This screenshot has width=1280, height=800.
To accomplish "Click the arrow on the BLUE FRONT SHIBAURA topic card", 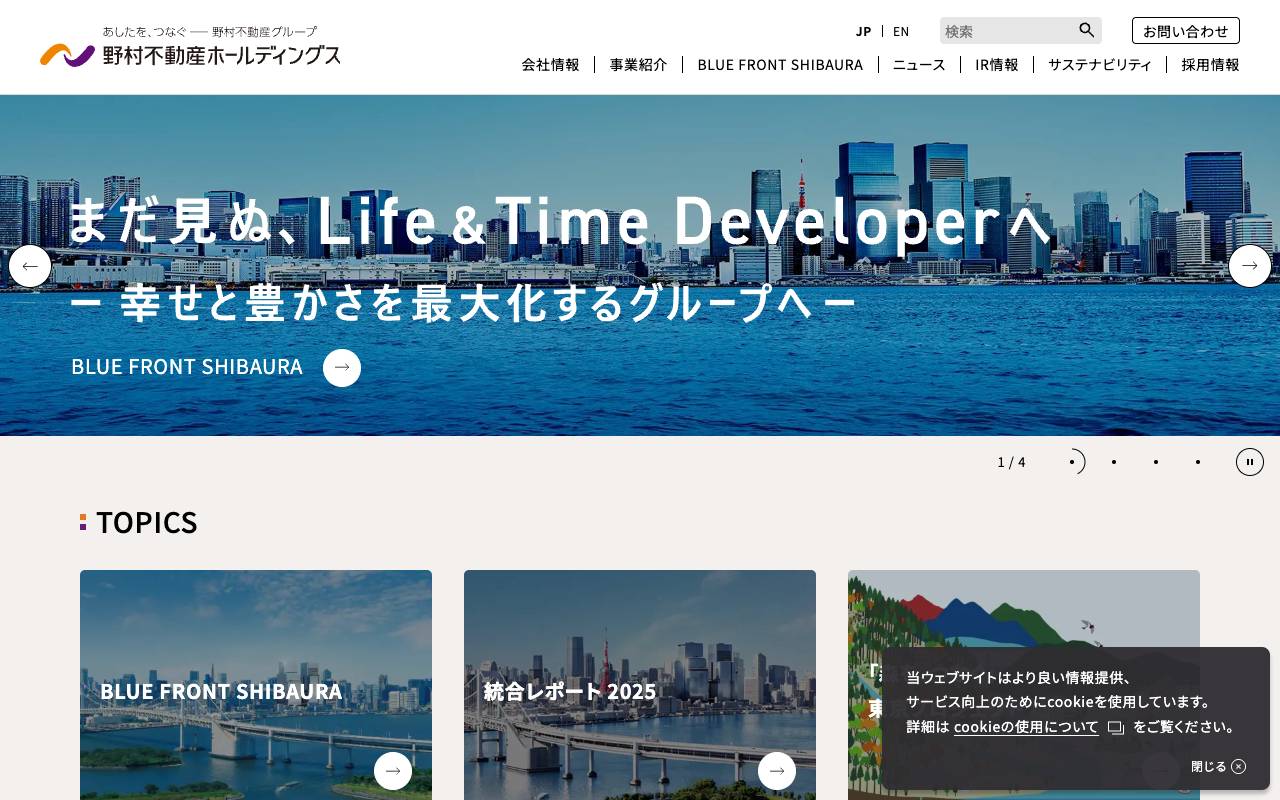I will (393, 771).
